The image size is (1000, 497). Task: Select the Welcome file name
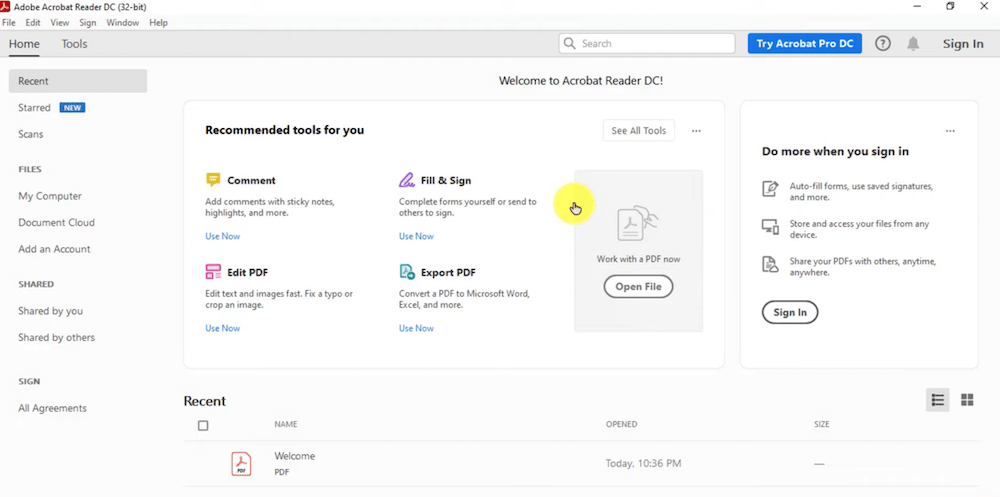pyautogui.click(x=295, y=456)
